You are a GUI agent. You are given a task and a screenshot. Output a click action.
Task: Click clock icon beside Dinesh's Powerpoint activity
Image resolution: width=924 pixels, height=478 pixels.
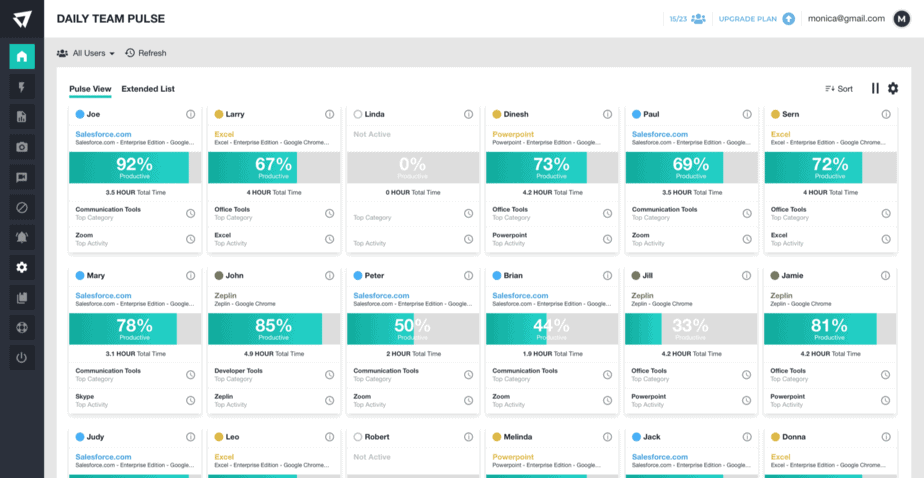[x=608, y=239]
